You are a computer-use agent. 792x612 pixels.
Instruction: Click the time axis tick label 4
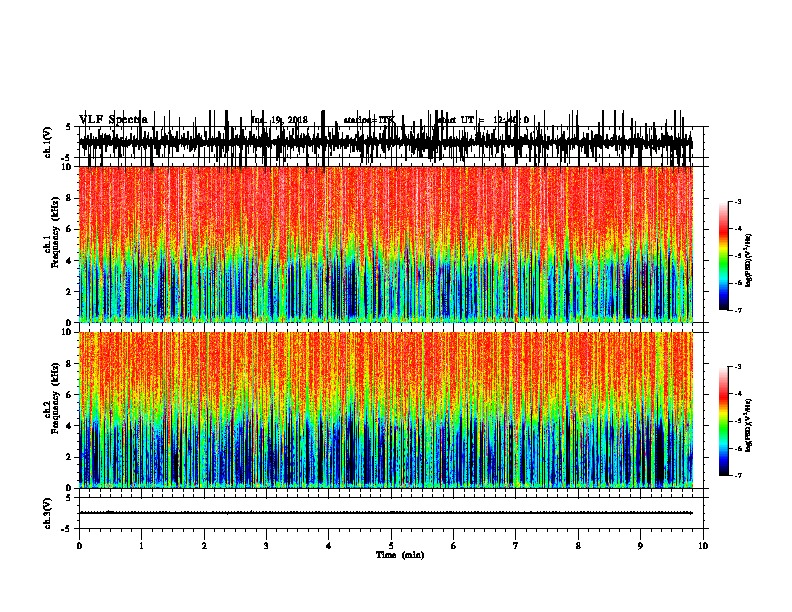pyautogui.click(x=329, y=546)
